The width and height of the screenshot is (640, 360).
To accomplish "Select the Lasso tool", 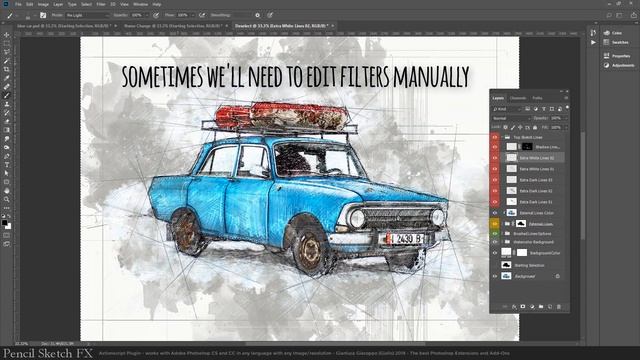I will coord(7,52).
